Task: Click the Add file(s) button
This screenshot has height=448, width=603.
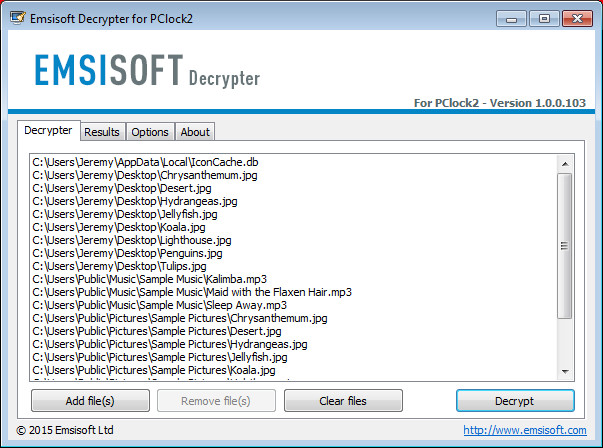Action: coord(90,401)
